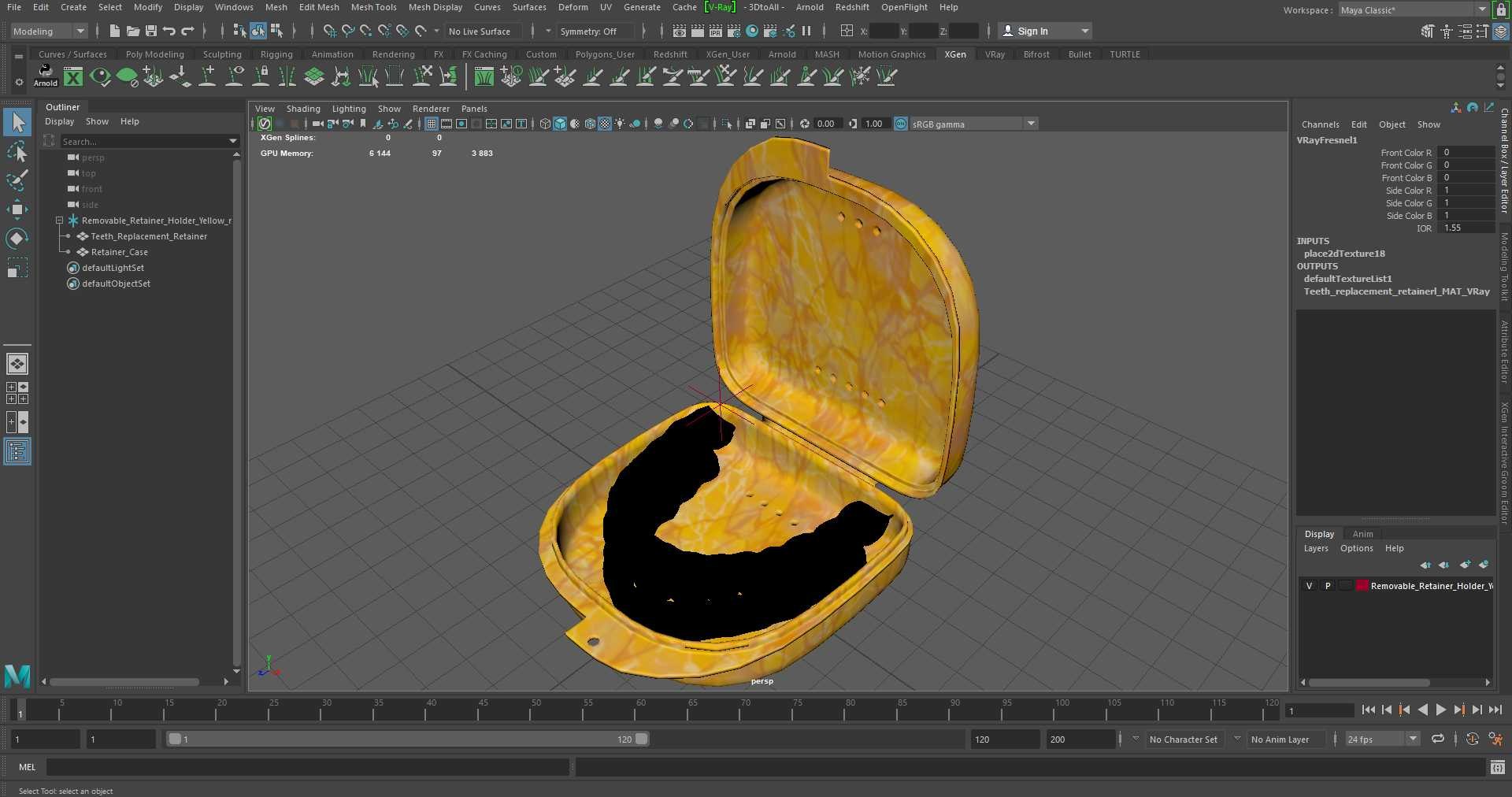Open the Symmetry Off dropdown
The height and width of the screenshot is (797, 1512).
pos(595,31)
